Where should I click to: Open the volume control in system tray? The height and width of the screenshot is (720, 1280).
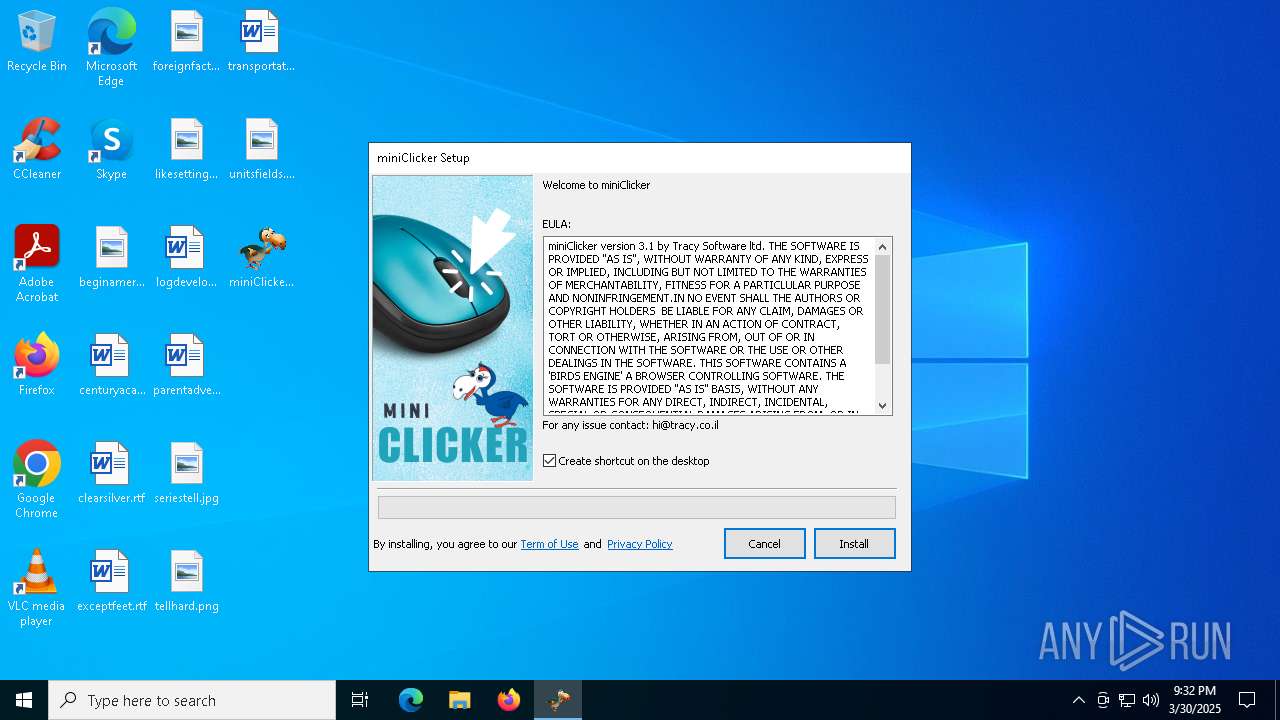(1151, 700)
